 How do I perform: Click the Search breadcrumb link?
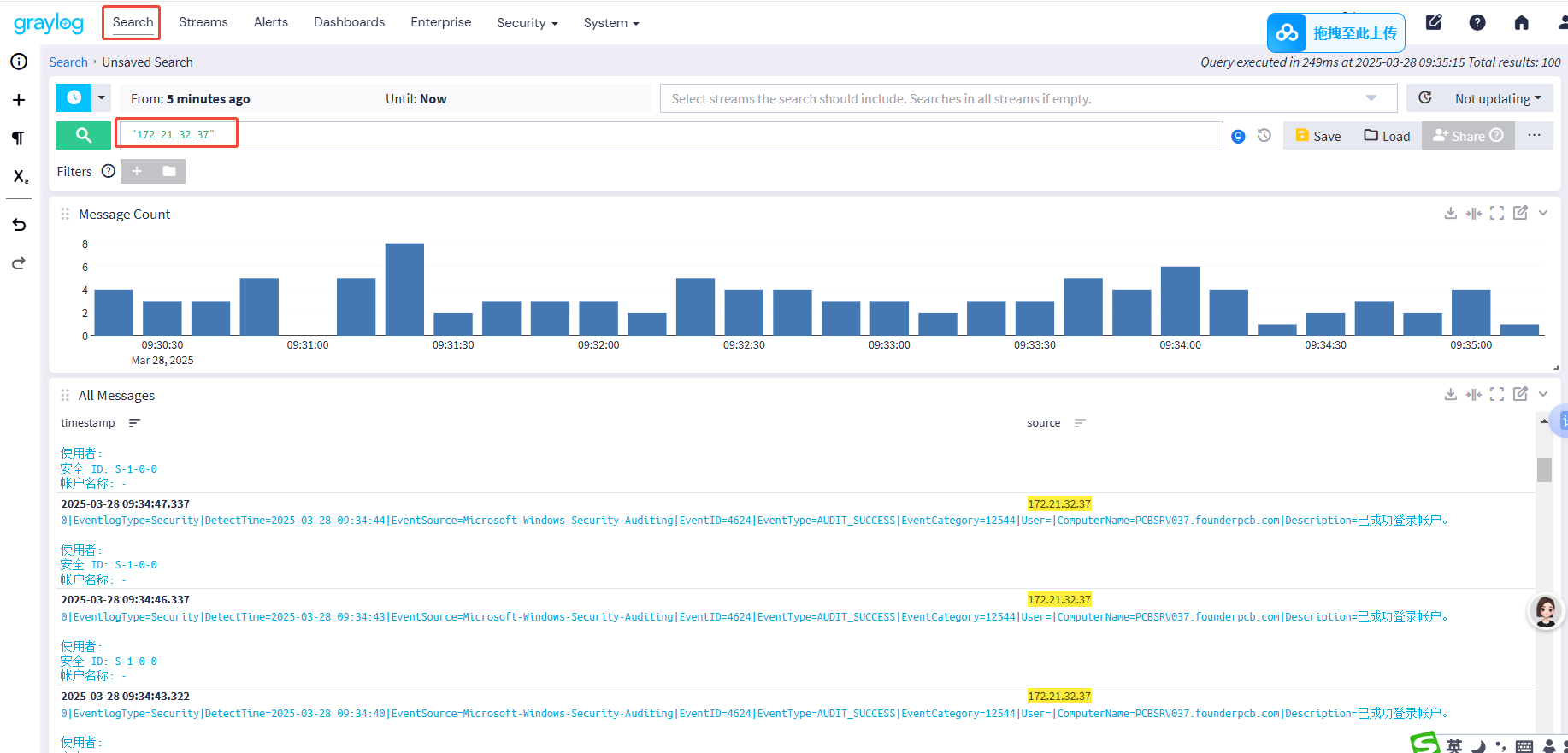point(68,62)
